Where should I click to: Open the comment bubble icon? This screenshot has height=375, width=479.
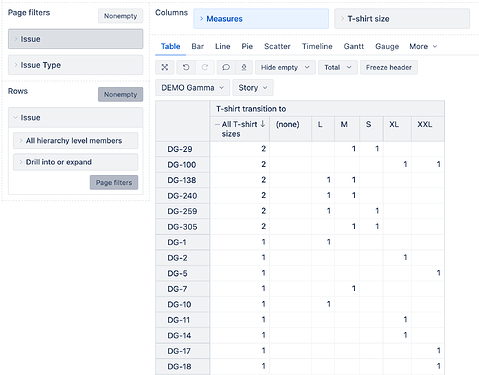226,67
